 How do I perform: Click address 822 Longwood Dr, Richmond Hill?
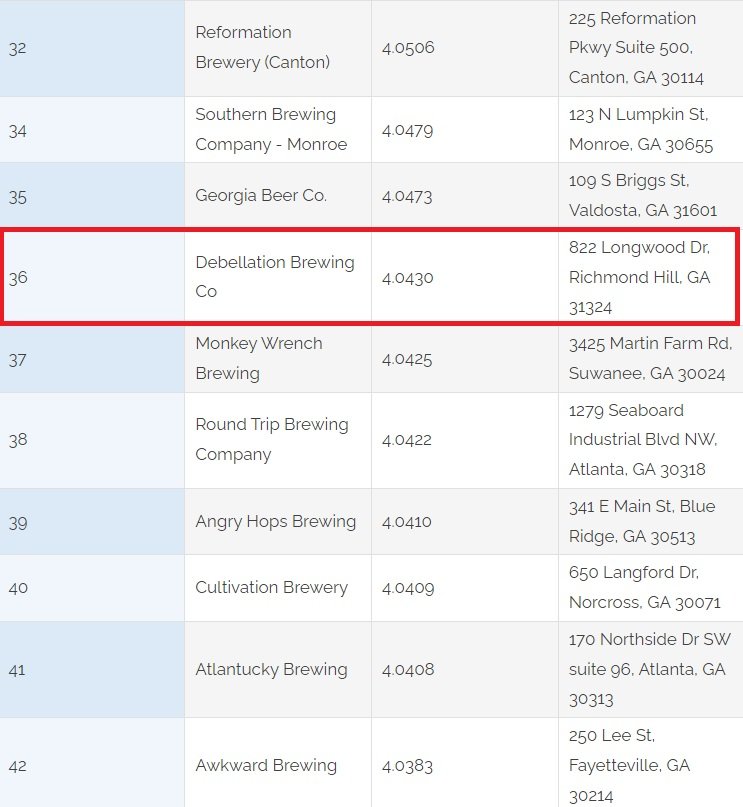click(640, 277)
